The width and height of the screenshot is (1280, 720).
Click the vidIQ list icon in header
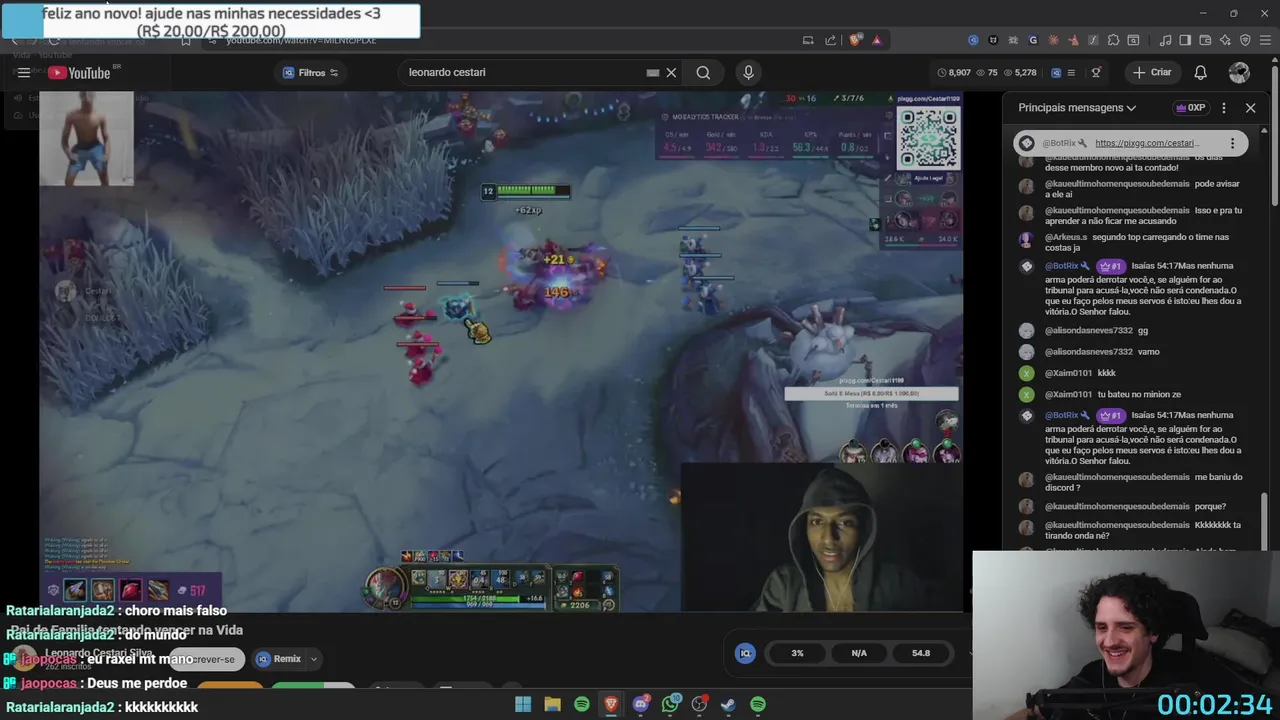tap(1071, 72)
